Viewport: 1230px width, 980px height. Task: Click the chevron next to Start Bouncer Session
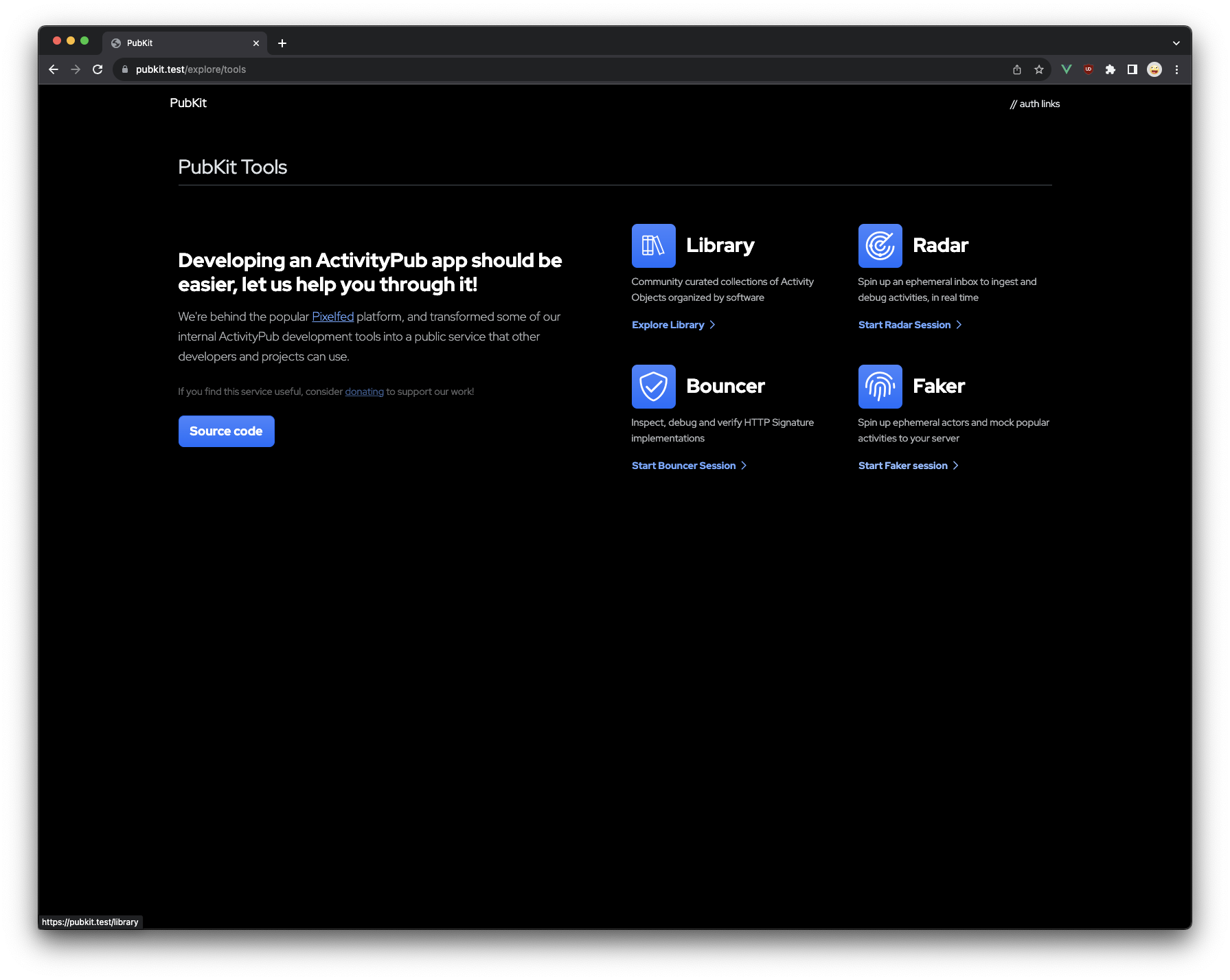[x=744, y=466]
